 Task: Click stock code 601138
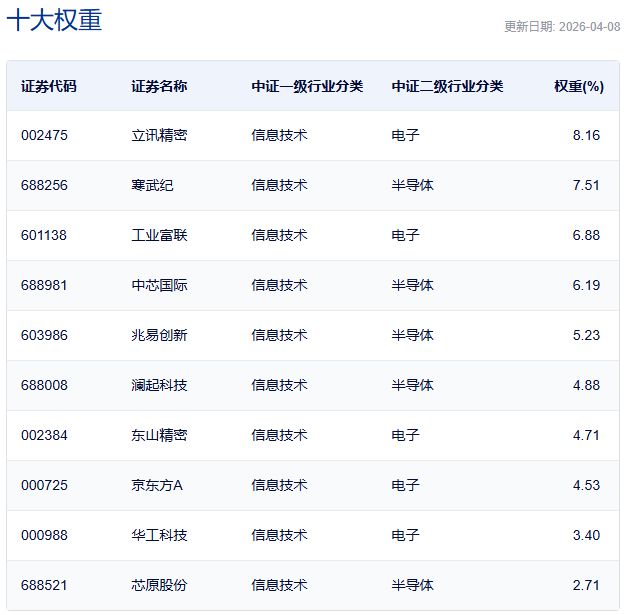click(44, 235)
